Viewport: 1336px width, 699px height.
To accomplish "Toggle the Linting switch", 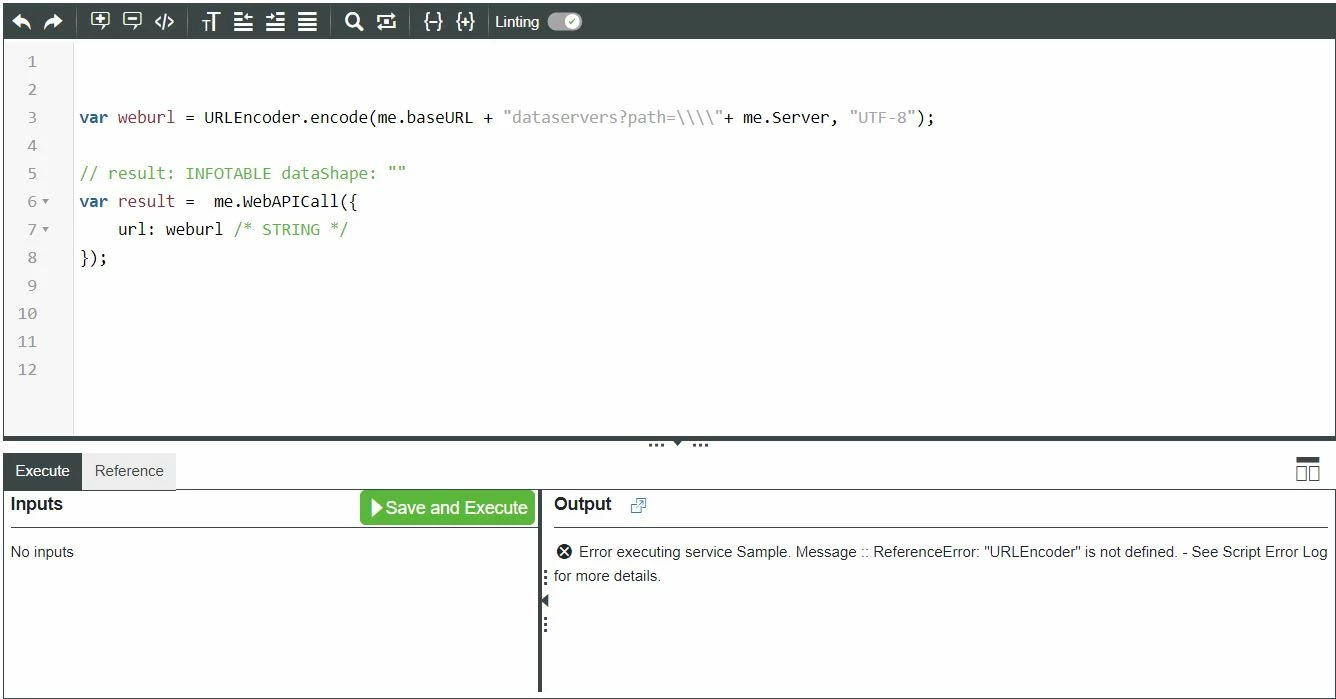I will tap(564, 22).
